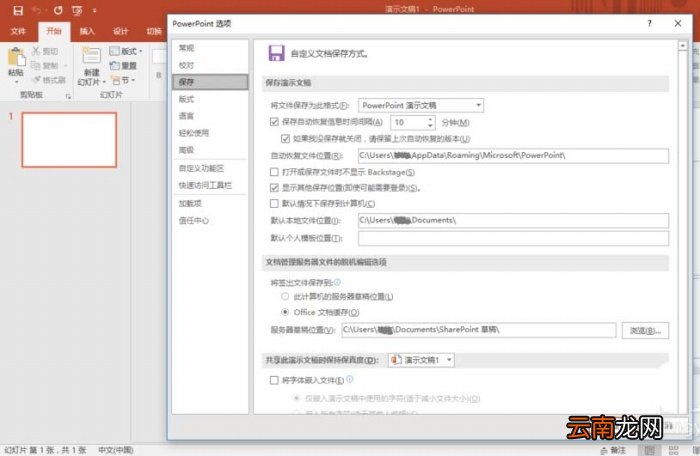This screenshot has height=456, width=700.
Task: Open the 节 (Section) dropdown in ribbon
Action: click(123, 80)
